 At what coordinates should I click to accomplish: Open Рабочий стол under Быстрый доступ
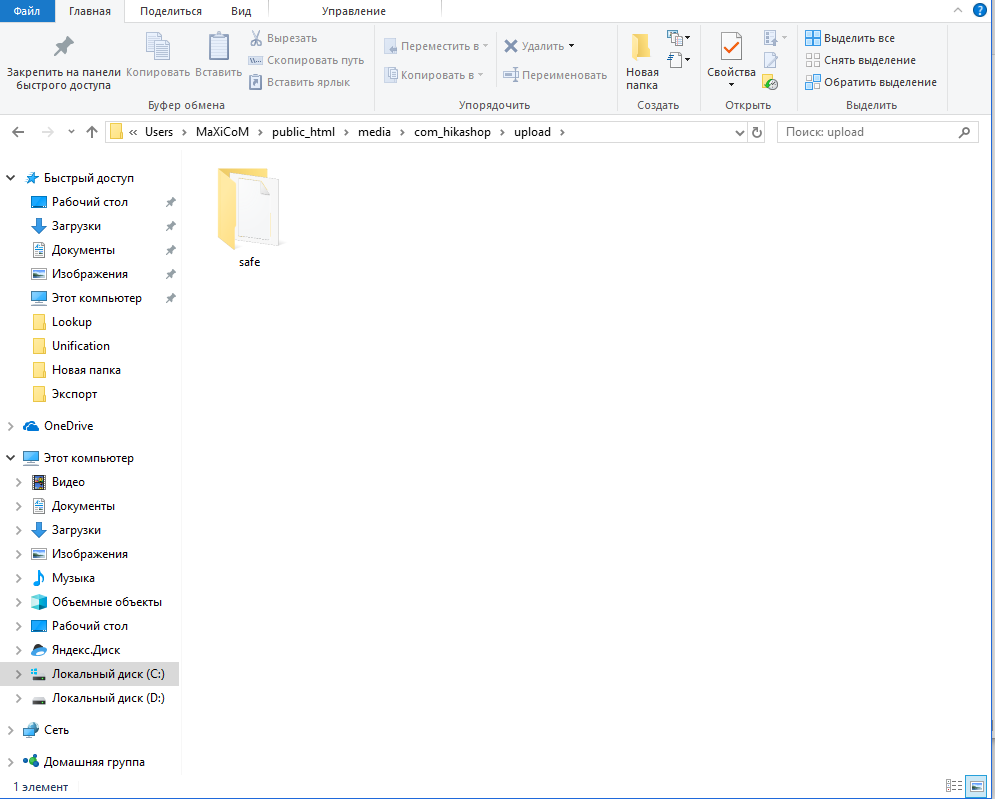tap(89, 202)
